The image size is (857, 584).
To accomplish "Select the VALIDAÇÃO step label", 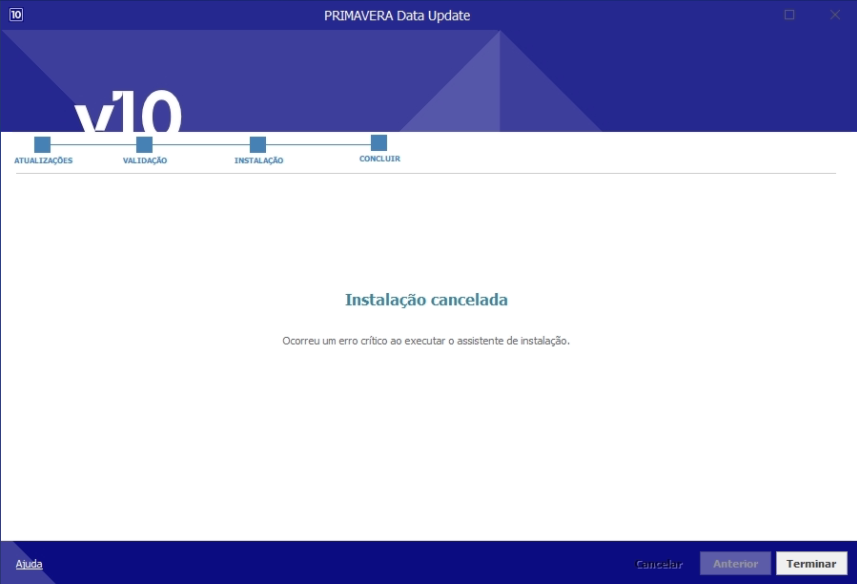I will click(x=145, y=161).
